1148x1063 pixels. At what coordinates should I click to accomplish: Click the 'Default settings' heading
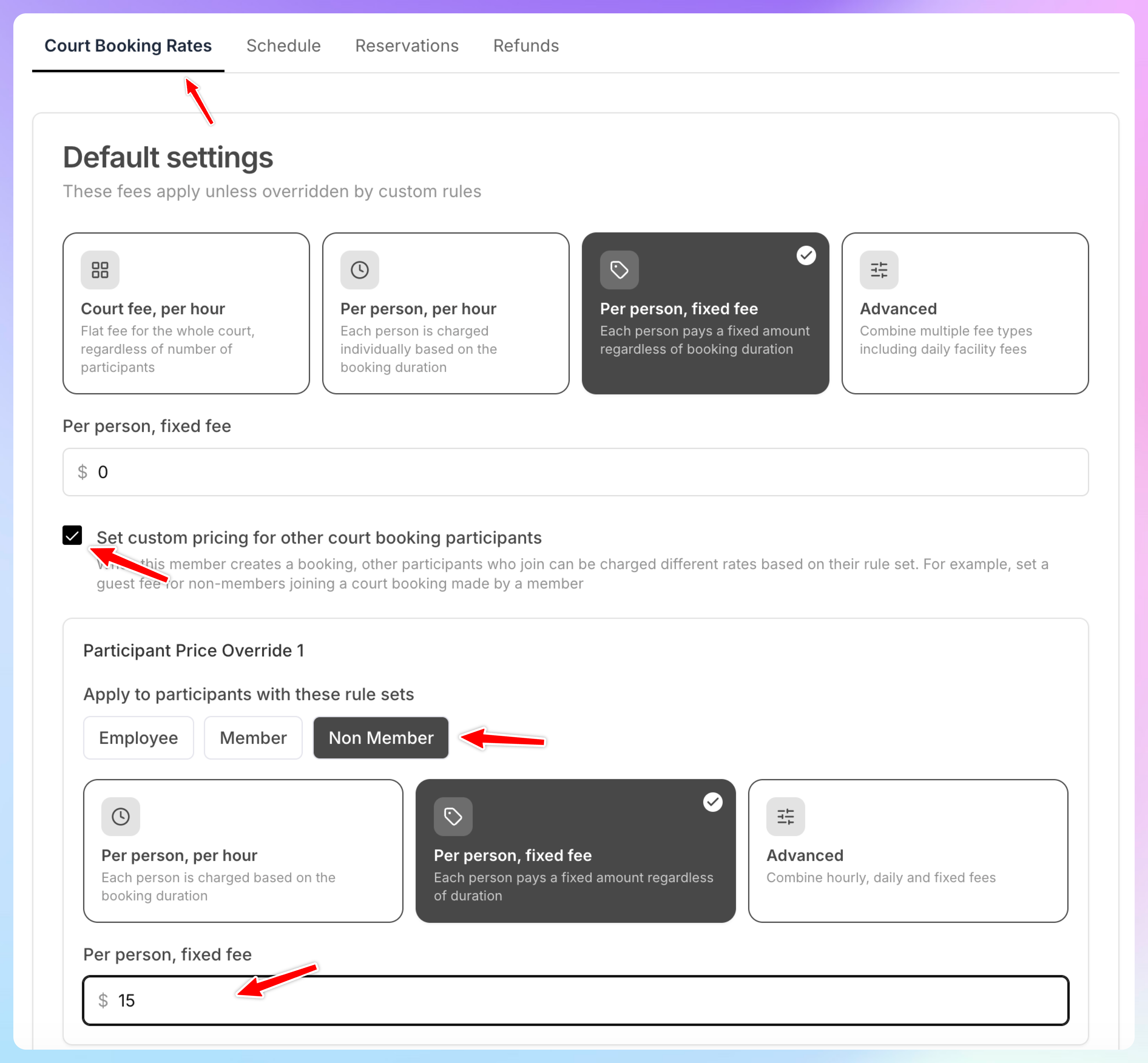(x=168, y=158)
